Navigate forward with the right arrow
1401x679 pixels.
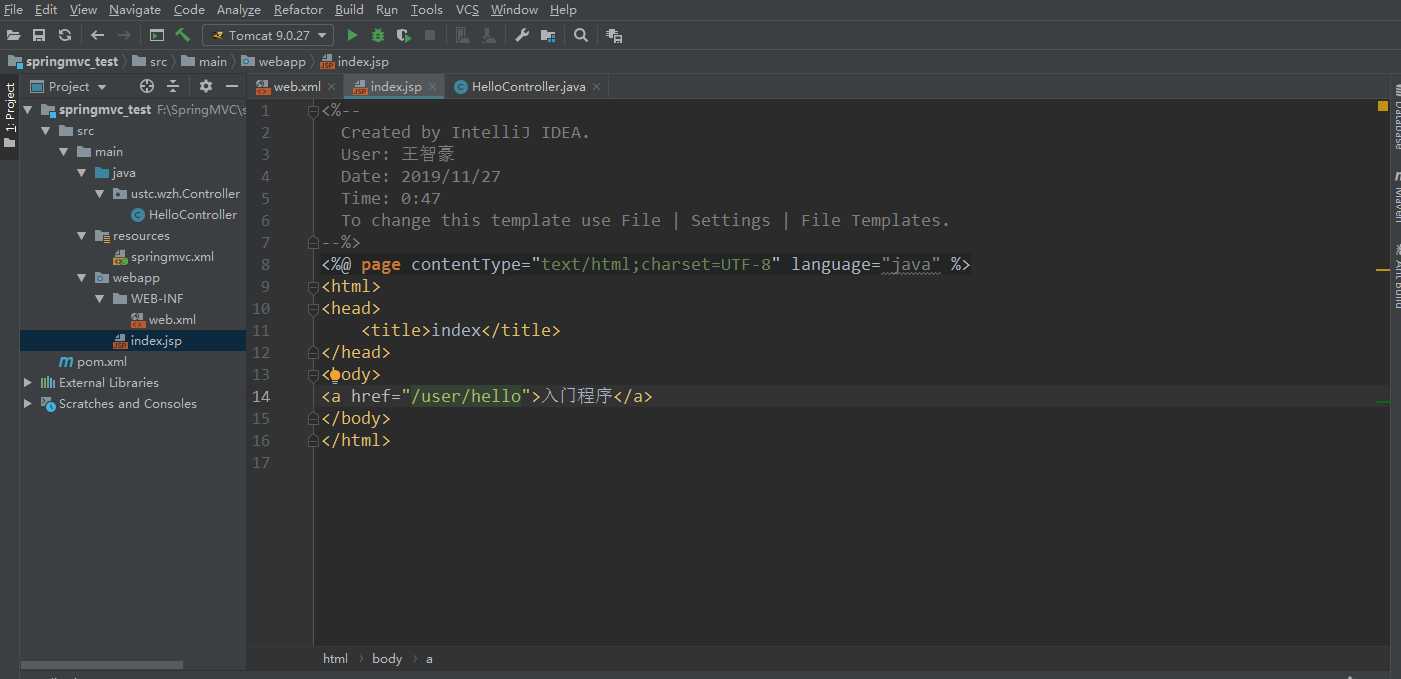(x=124, y=35)
